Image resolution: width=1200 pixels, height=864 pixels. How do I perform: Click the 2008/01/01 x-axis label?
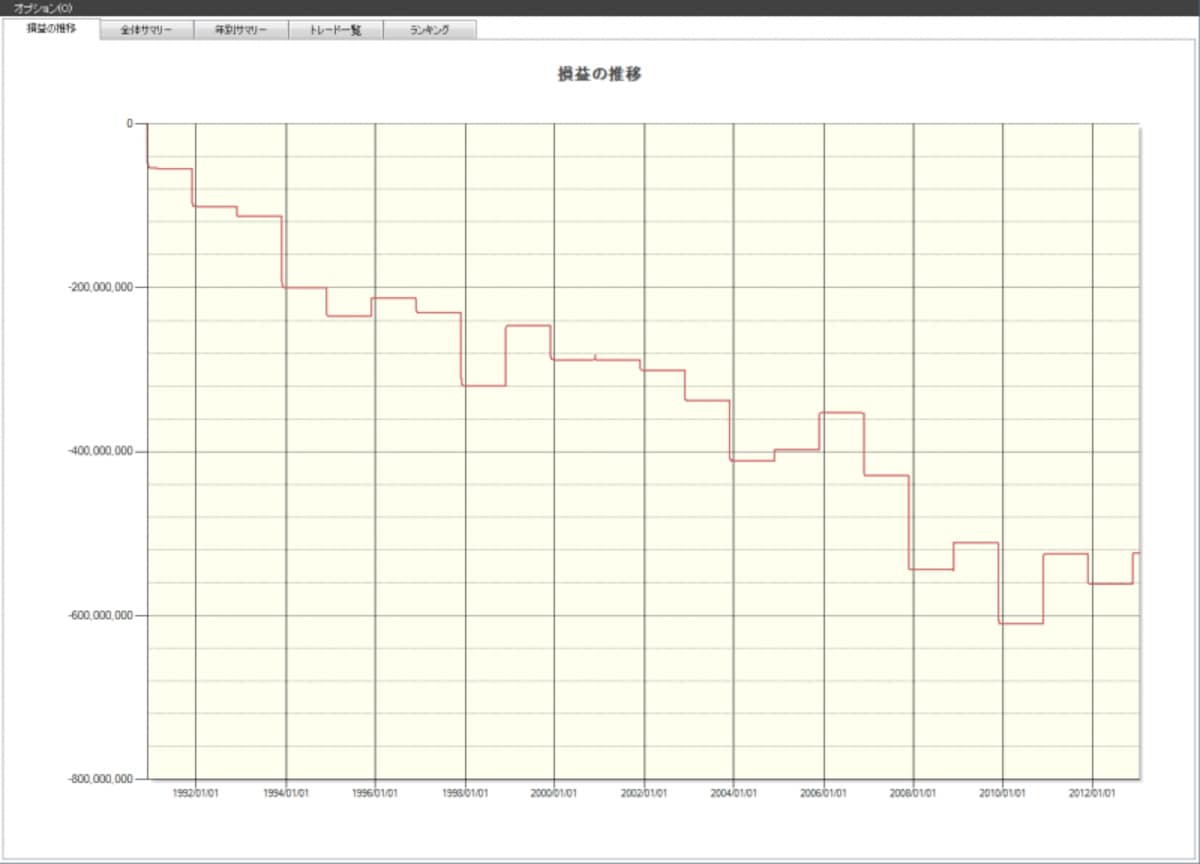tap(913, 794)
